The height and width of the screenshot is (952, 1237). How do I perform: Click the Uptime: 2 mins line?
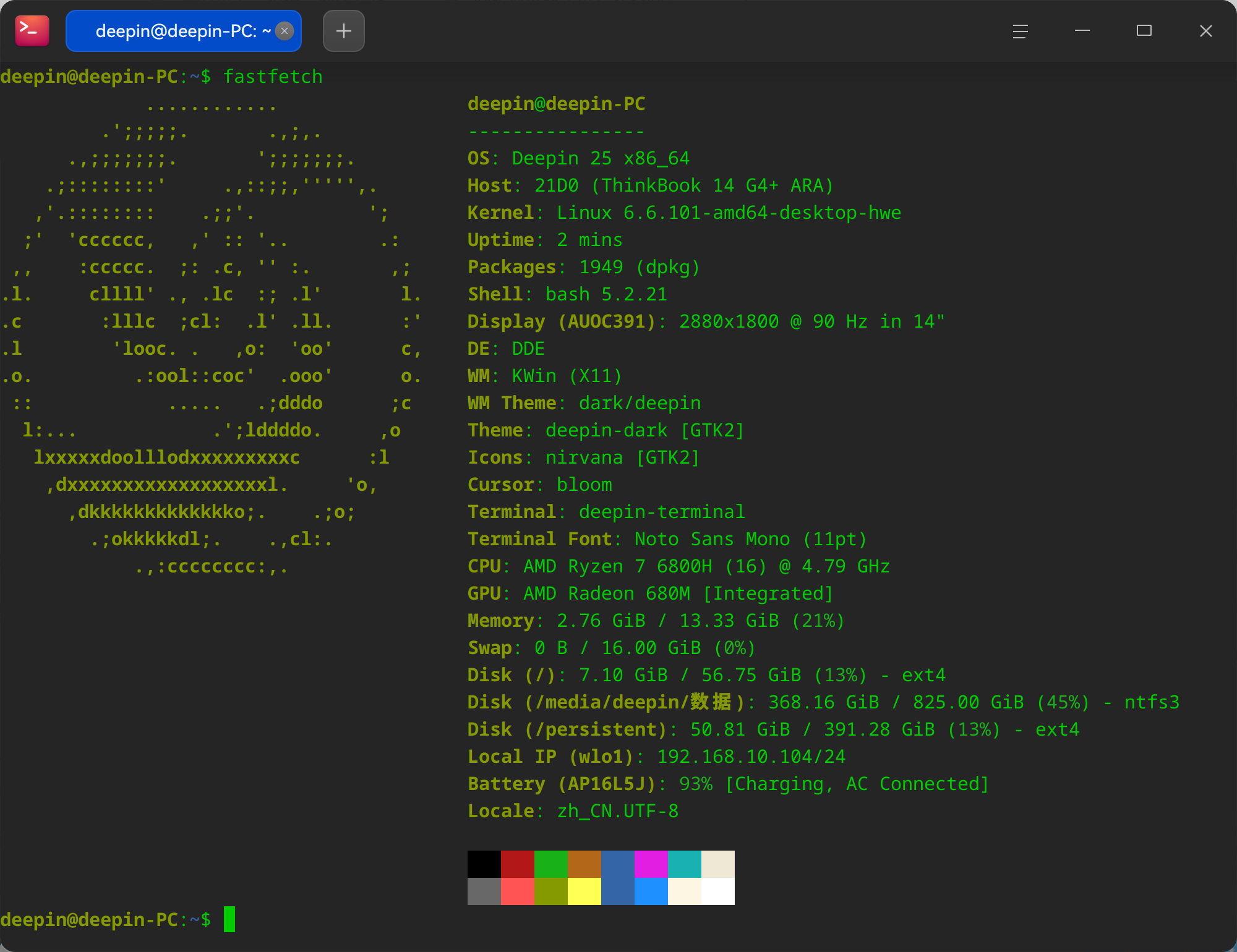(x=545, y=240)
